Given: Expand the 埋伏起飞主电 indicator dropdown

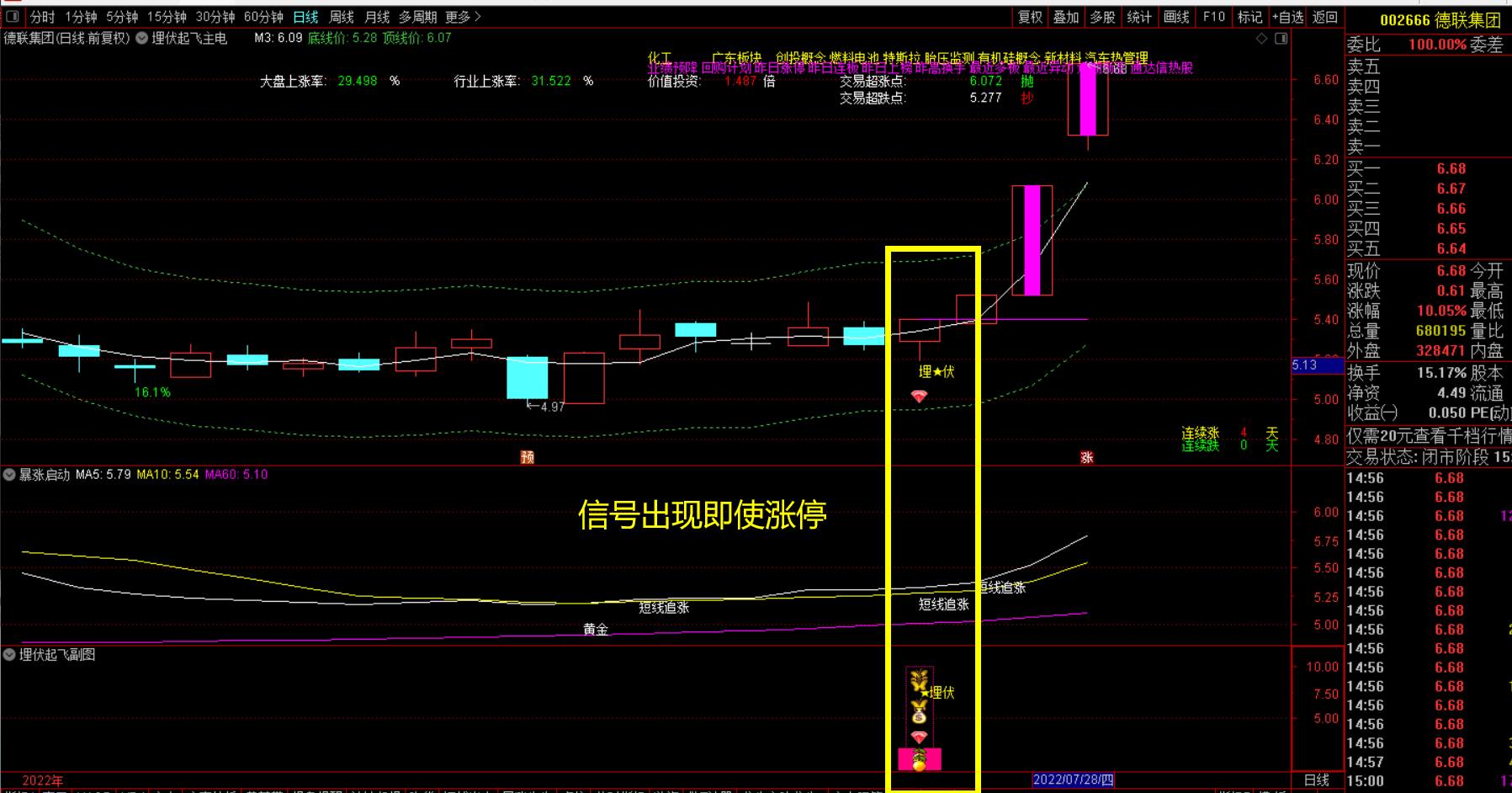Looking at the screenshot, I should 142,38.
